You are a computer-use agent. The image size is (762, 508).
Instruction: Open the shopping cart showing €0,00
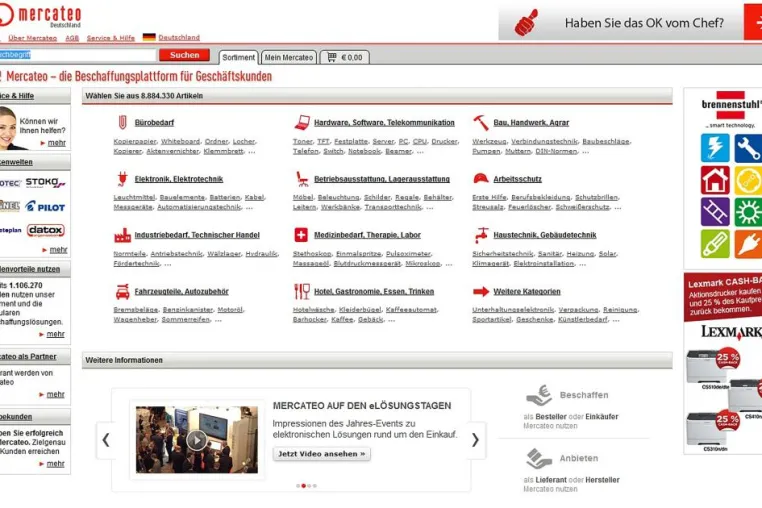(345, 57)
